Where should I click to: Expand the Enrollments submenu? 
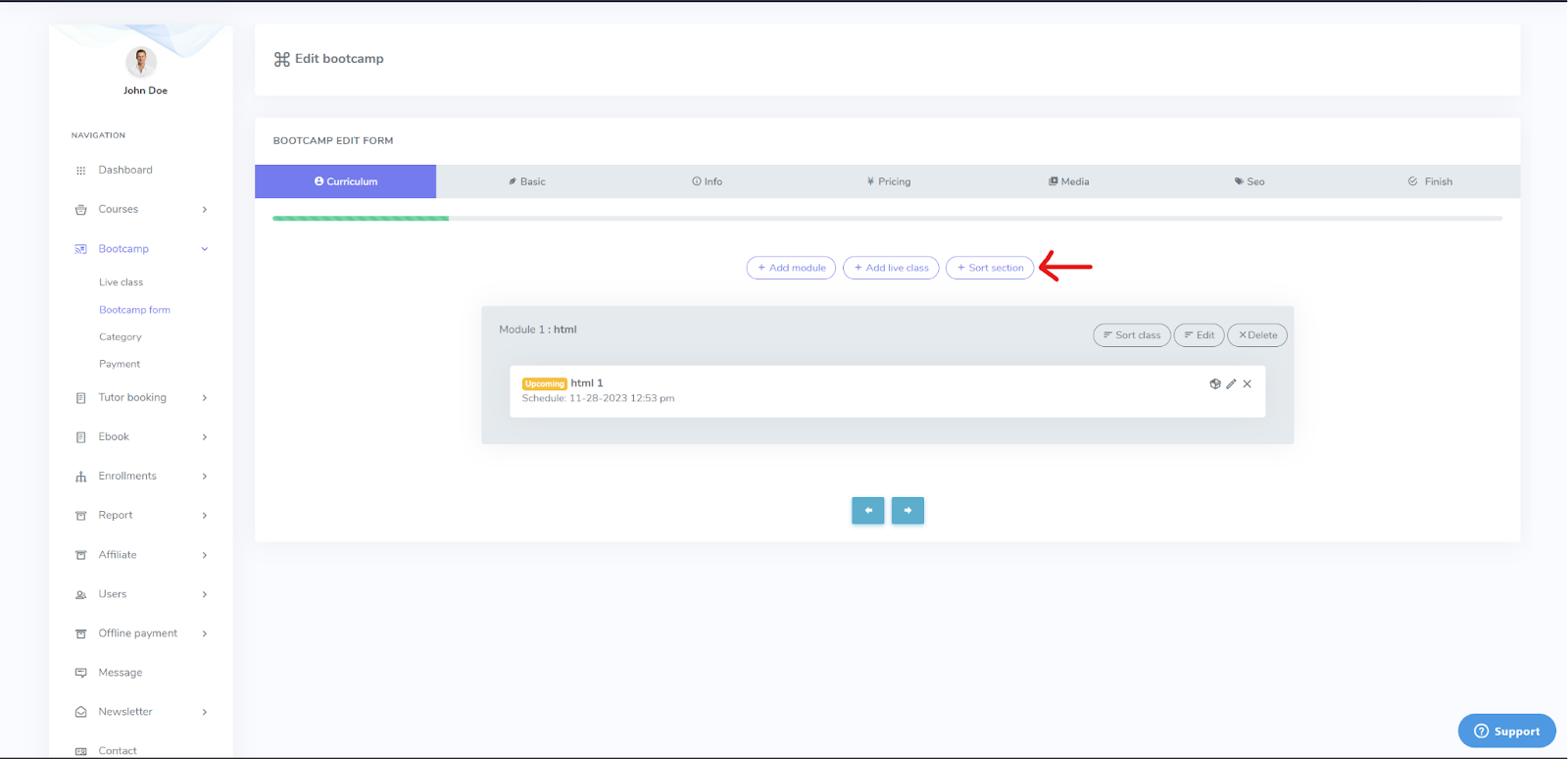(x=127, y=477)
